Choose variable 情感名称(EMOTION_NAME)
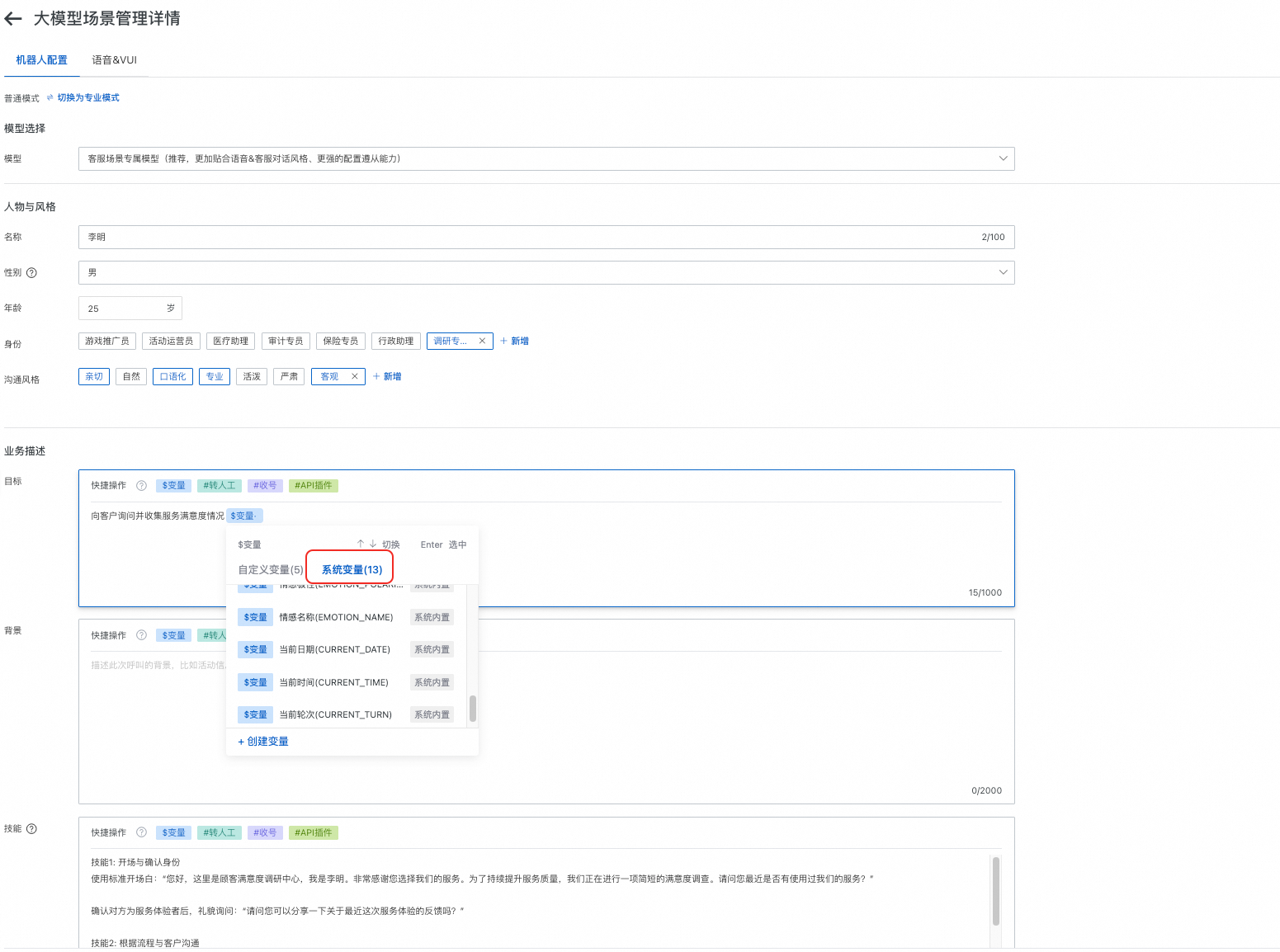The image size is (1280, 952). [347, 617]
